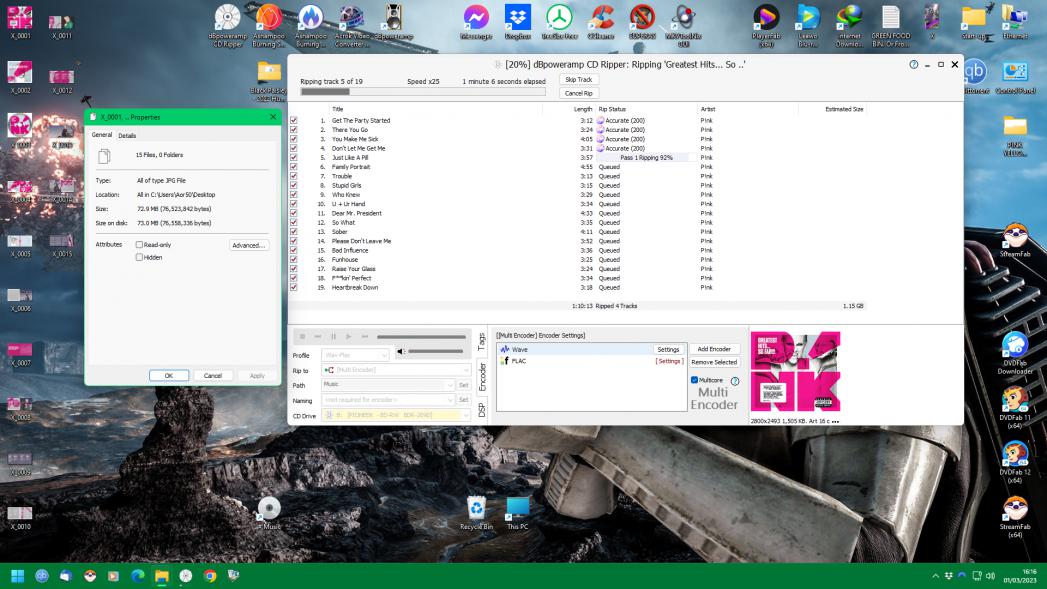This screenshot has width=1047, height=589.
Task: Uncheck track 1 Get The Party Started
Action: 294,120
